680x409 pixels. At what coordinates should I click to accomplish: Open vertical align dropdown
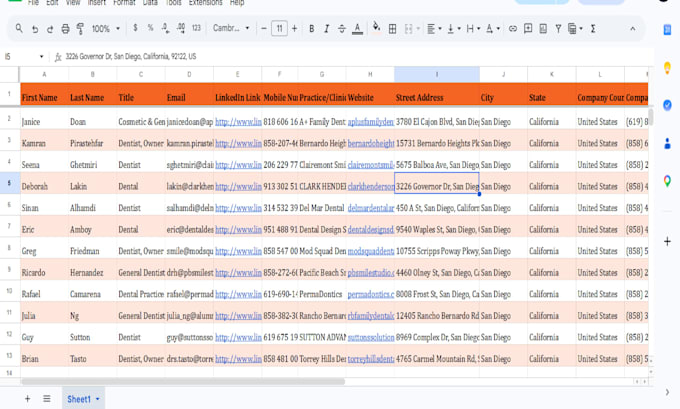(x=454, y=29)
